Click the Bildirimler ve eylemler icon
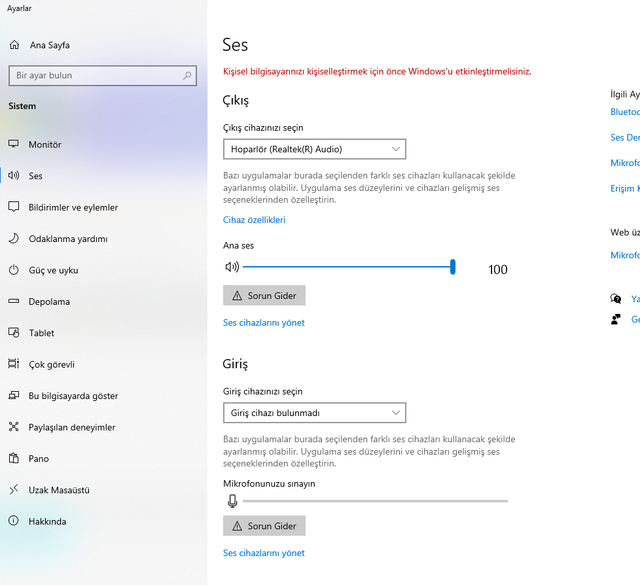The height and width of the screenshot is (586, 640). 14,207
